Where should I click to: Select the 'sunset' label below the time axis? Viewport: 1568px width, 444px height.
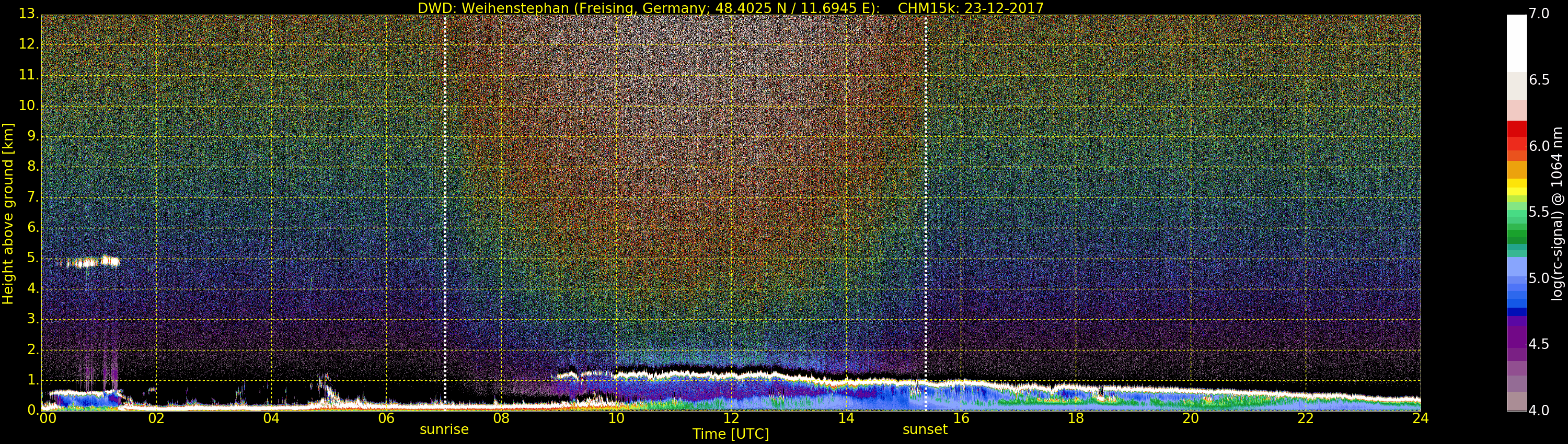click(x=925, y=430)
